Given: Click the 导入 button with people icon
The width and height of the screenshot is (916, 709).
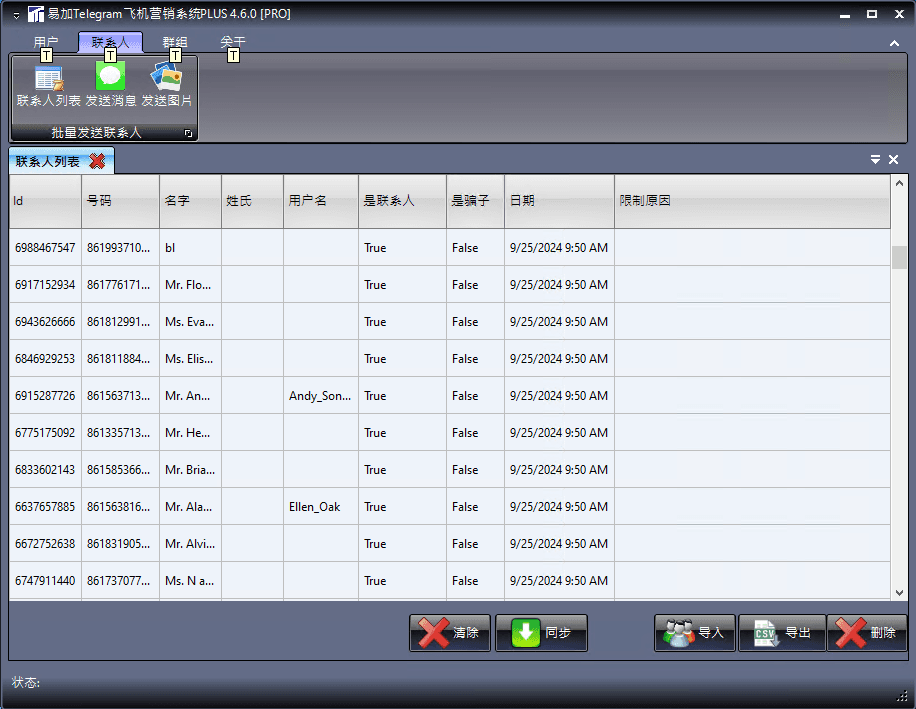Looking at the screenshot, I should pos(695,632).
